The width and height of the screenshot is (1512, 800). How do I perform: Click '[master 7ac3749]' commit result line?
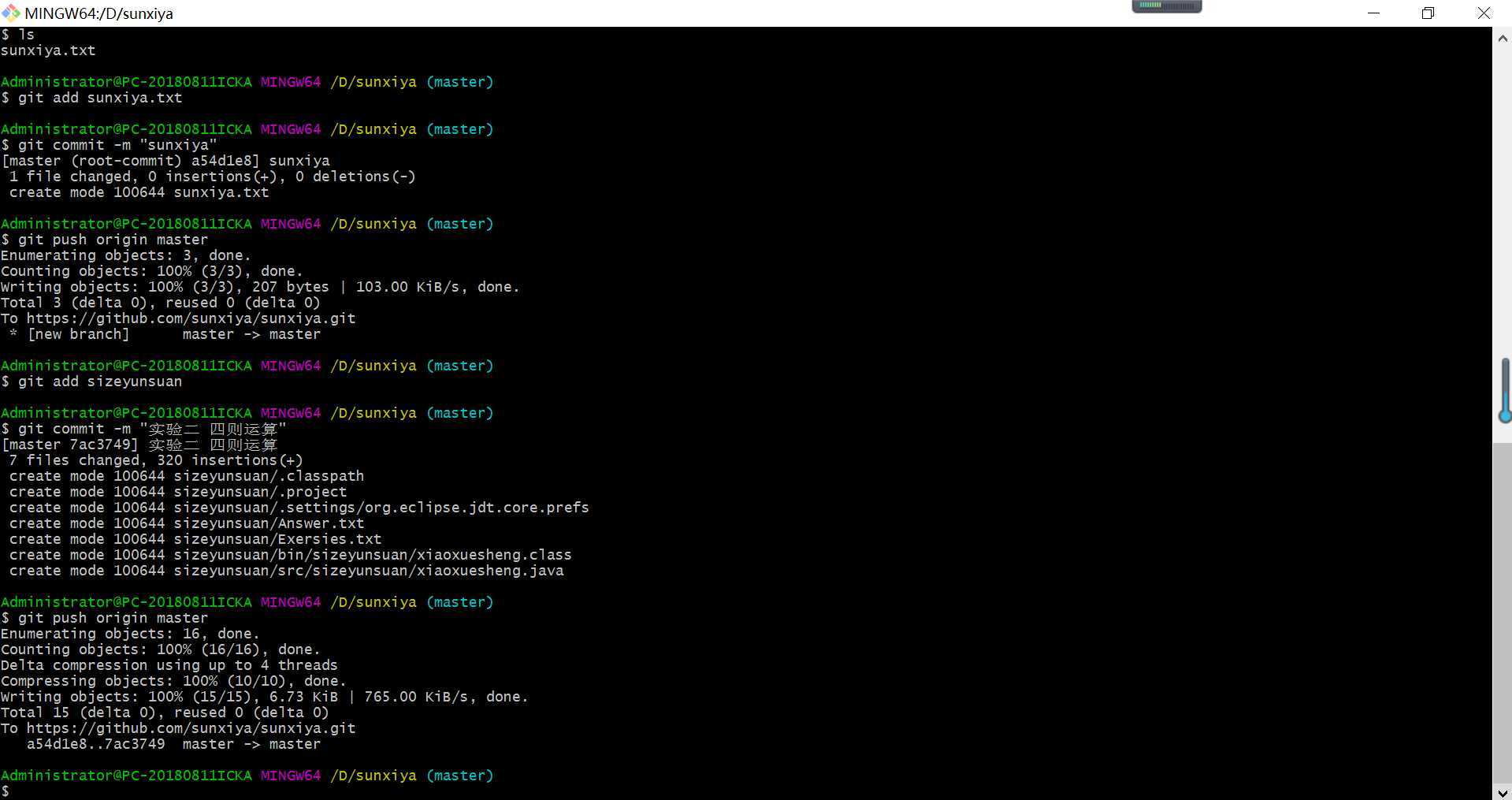click(x=139, y=445)
